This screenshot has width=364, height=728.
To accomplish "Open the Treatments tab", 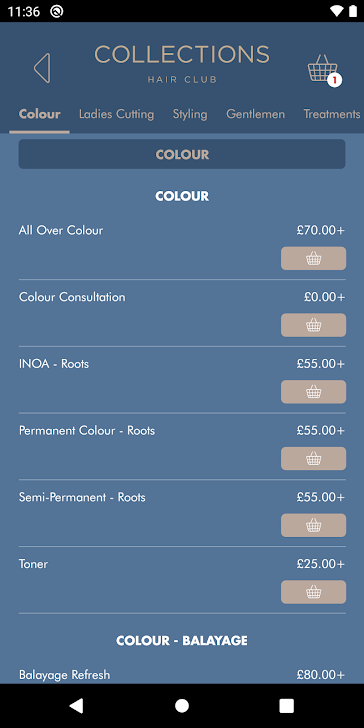I will coord(332,114).
